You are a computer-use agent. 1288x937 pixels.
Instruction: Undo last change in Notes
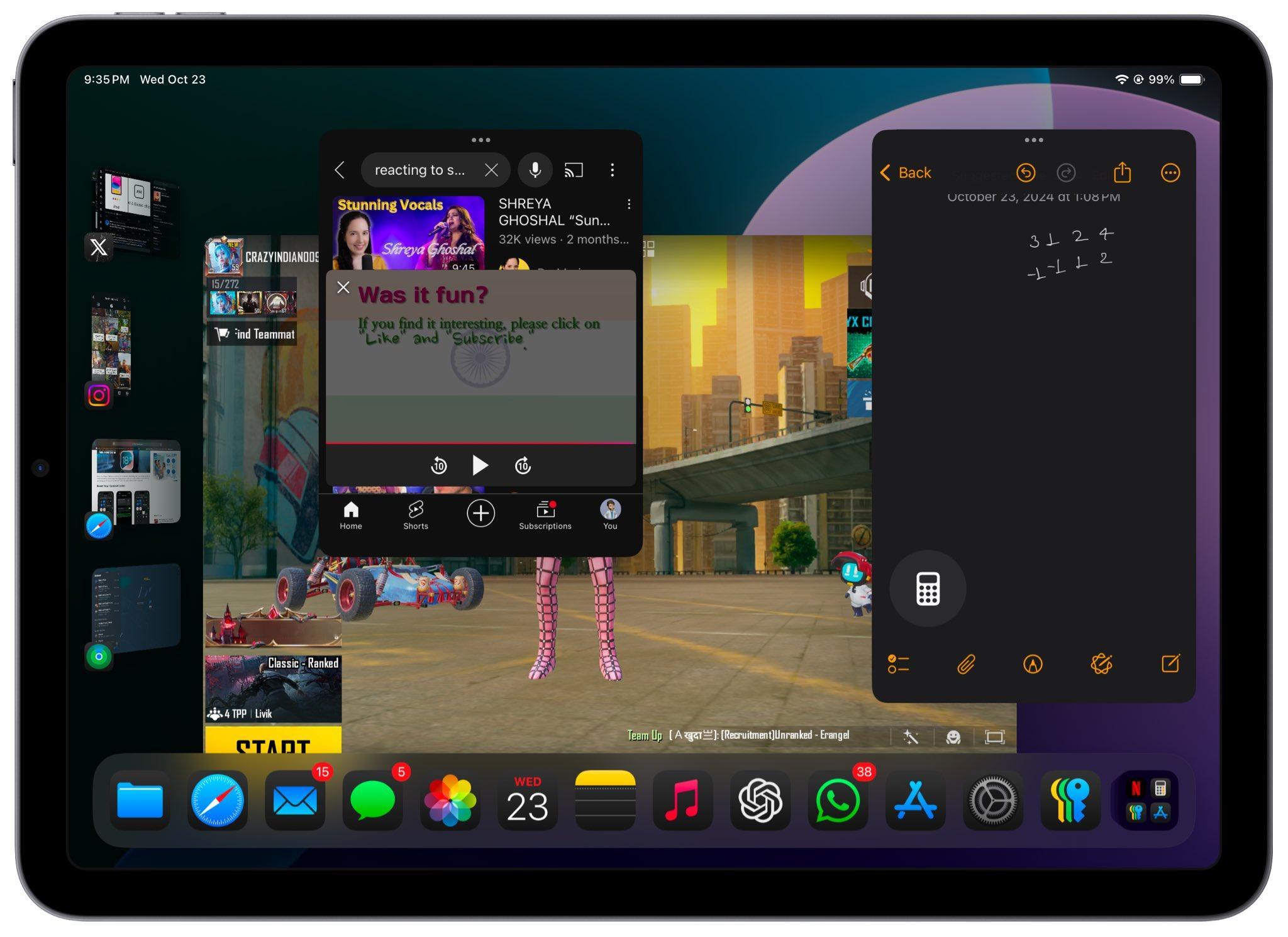(1026, 173)
